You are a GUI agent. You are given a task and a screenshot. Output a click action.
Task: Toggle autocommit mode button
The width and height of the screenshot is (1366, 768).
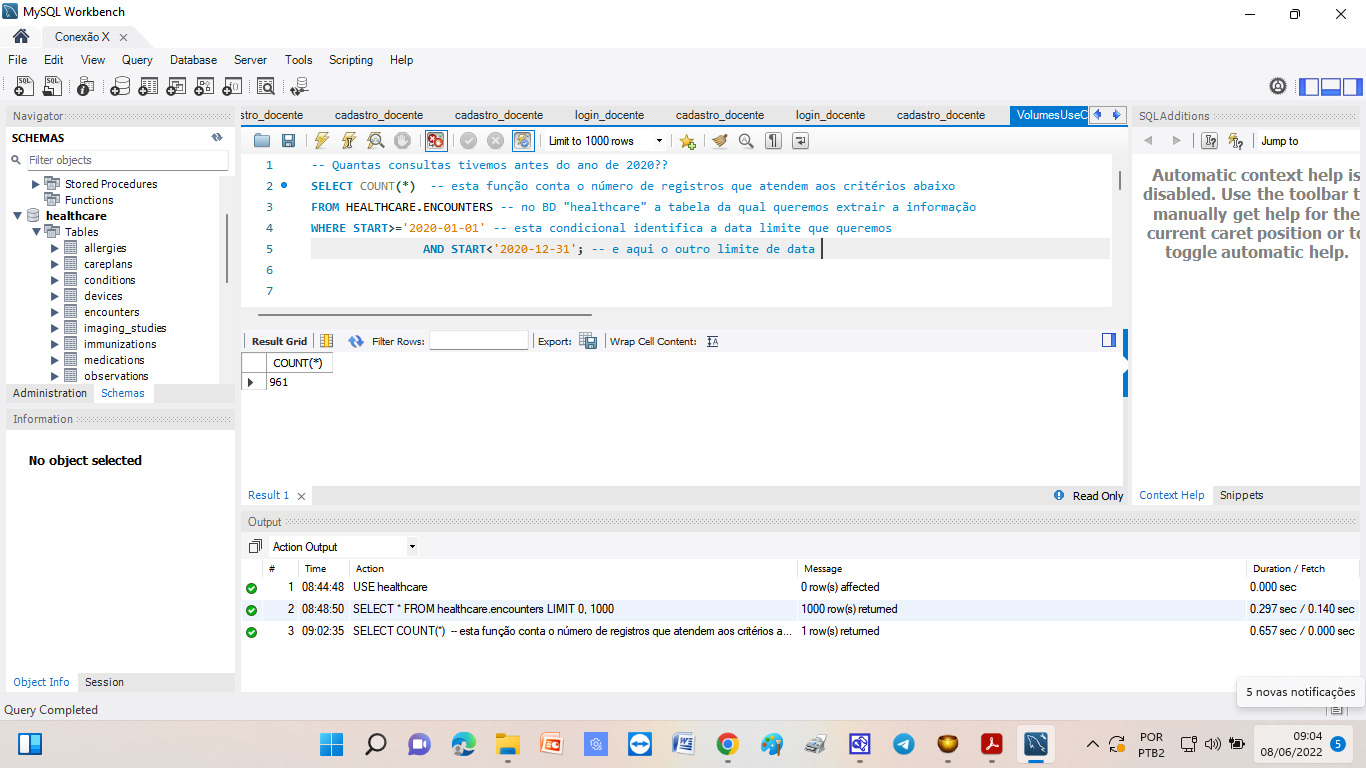point(523,141)
